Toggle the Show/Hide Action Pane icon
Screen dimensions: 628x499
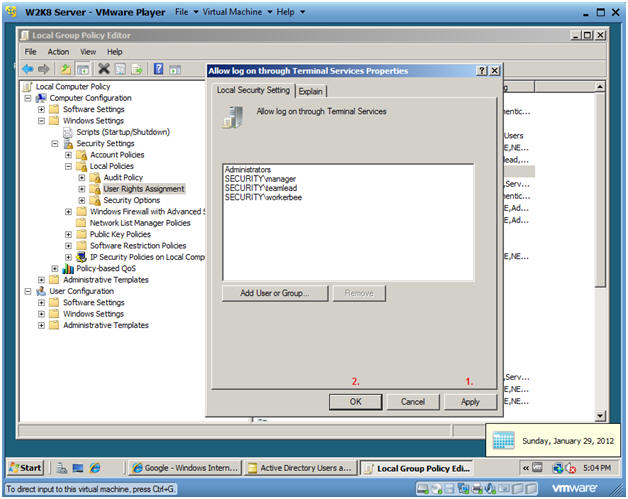[x=175, y=69]
